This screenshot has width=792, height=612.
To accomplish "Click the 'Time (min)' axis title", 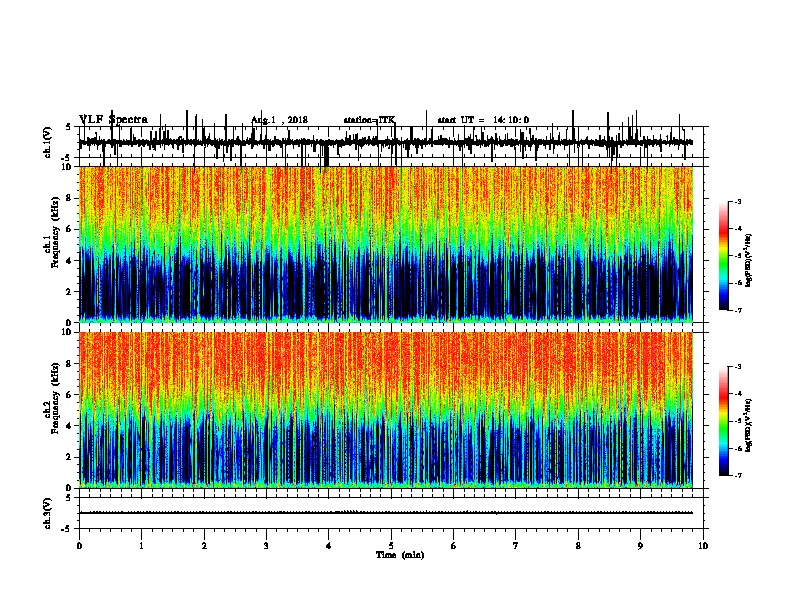I will point(400,555).
